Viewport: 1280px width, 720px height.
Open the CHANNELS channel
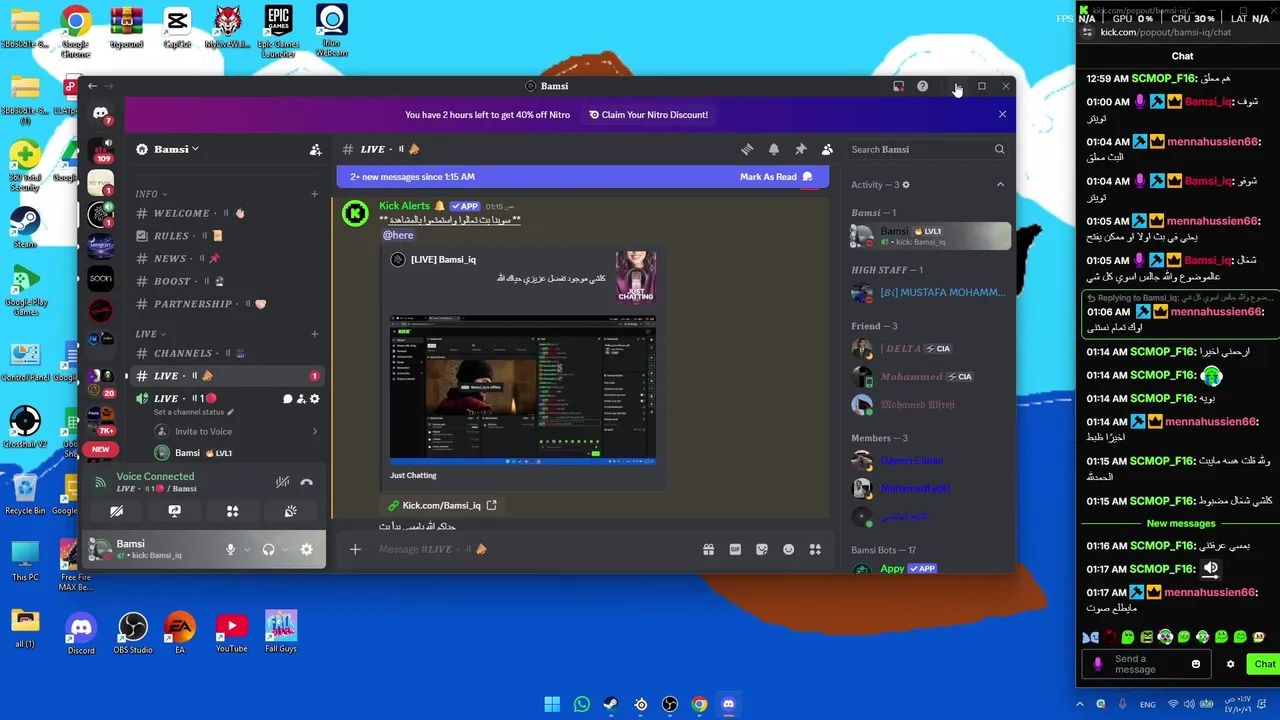coord(226,353)
